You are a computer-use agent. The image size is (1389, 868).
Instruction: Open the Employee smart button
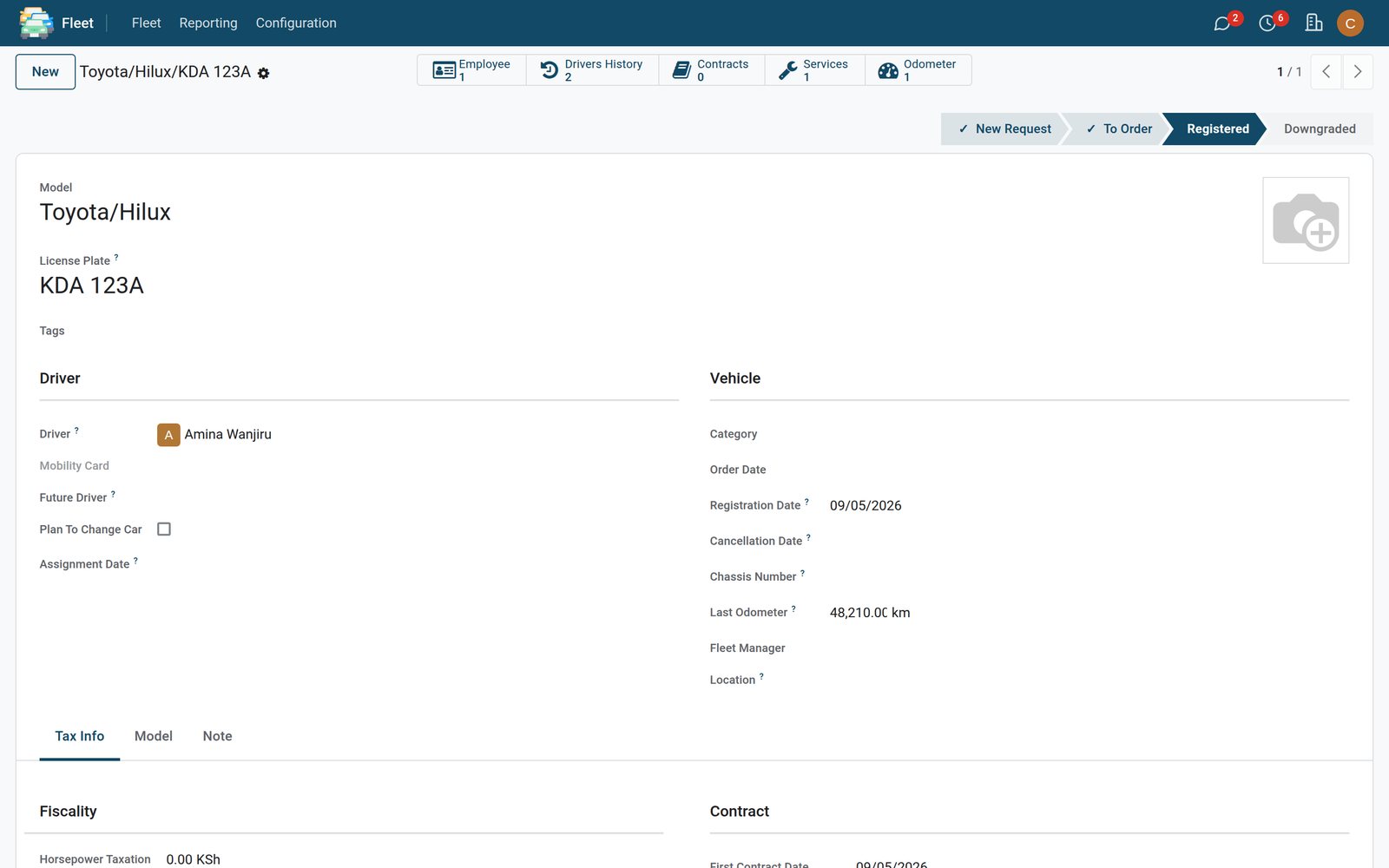click(471, 70)
